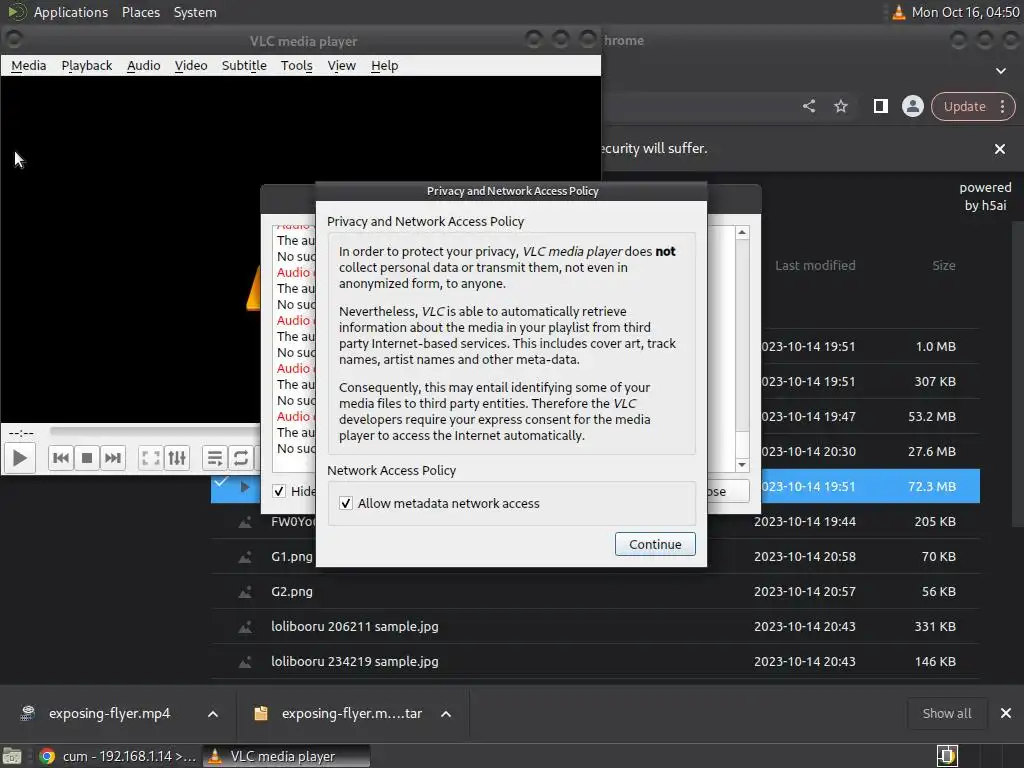Open Chrome's three-dot menu

coord(1002,106)
